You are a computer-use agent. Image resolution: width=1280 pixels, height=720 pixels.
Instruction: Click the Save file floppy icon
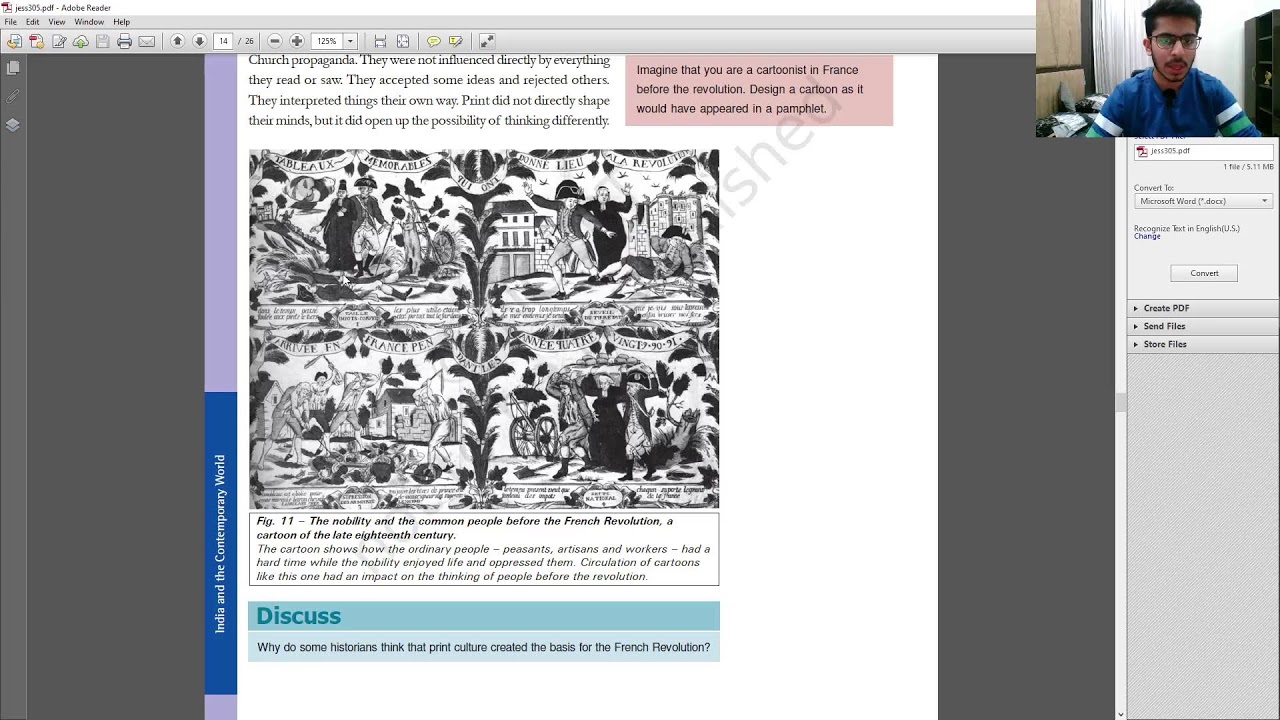[x=102, y=41]
